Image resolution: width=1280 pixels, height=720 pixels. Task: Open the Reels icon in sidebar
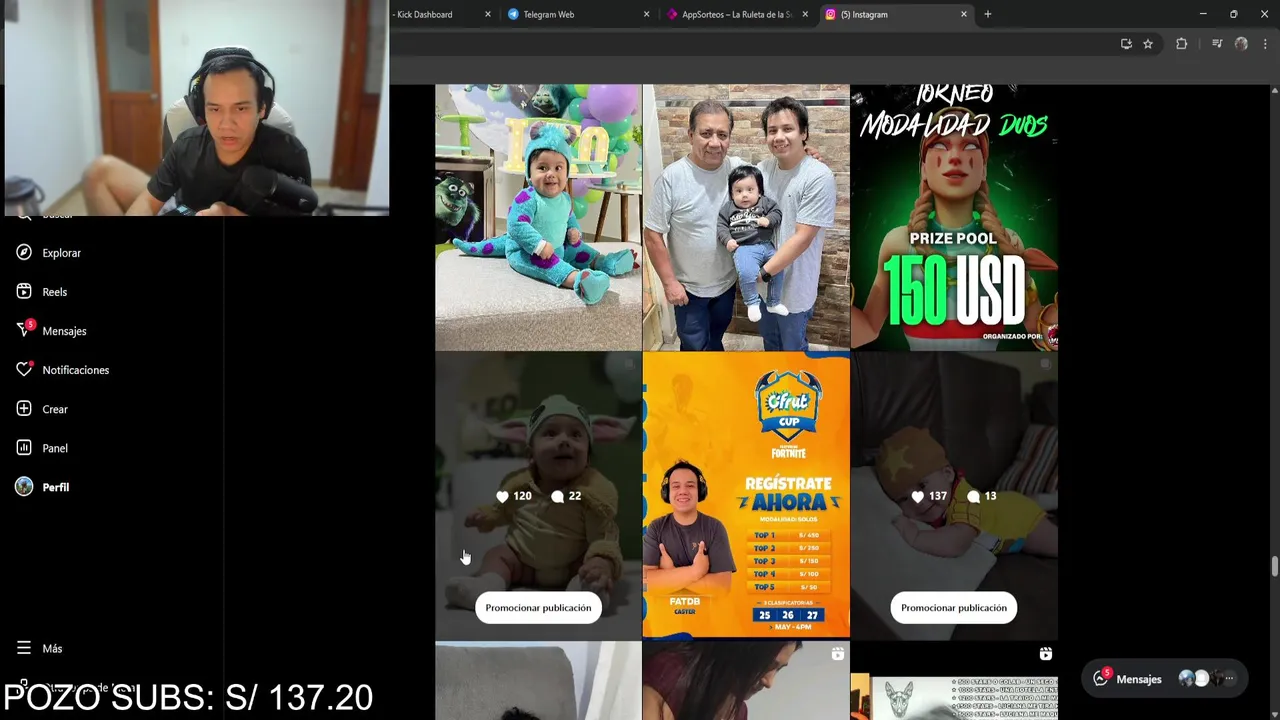[x=24, y=292]
